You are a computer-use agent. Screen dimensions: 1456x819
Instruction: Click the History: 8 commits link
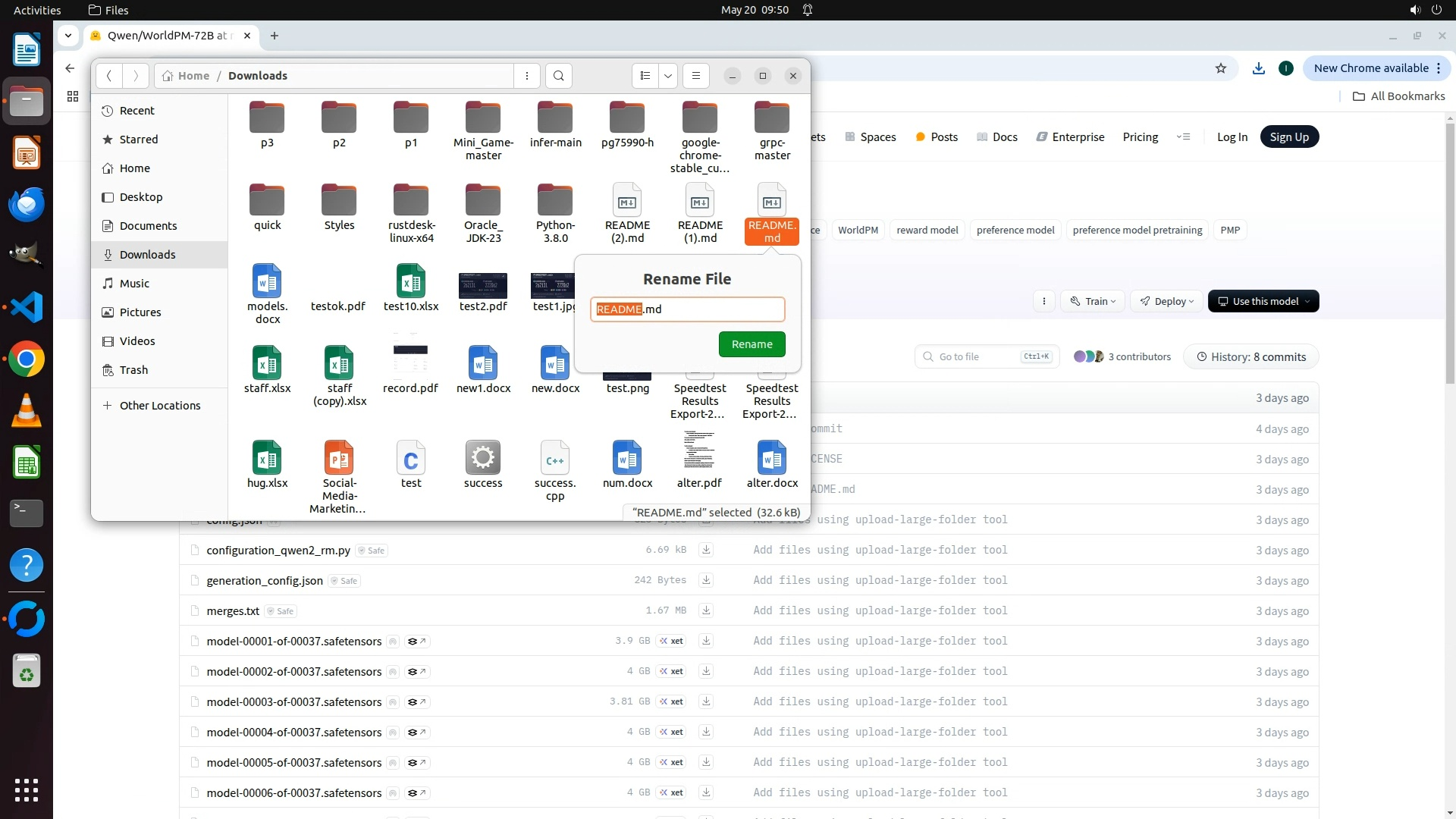[1251, 357]
